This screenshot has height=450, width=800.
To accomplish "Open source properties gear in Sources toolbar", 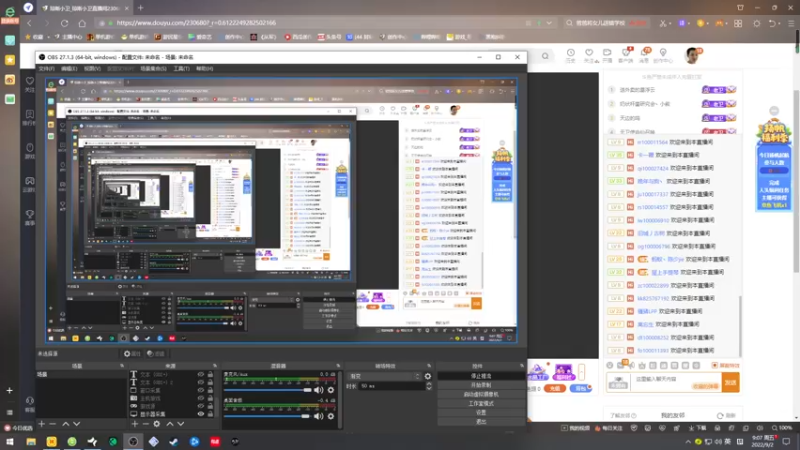I will point(157,424).
